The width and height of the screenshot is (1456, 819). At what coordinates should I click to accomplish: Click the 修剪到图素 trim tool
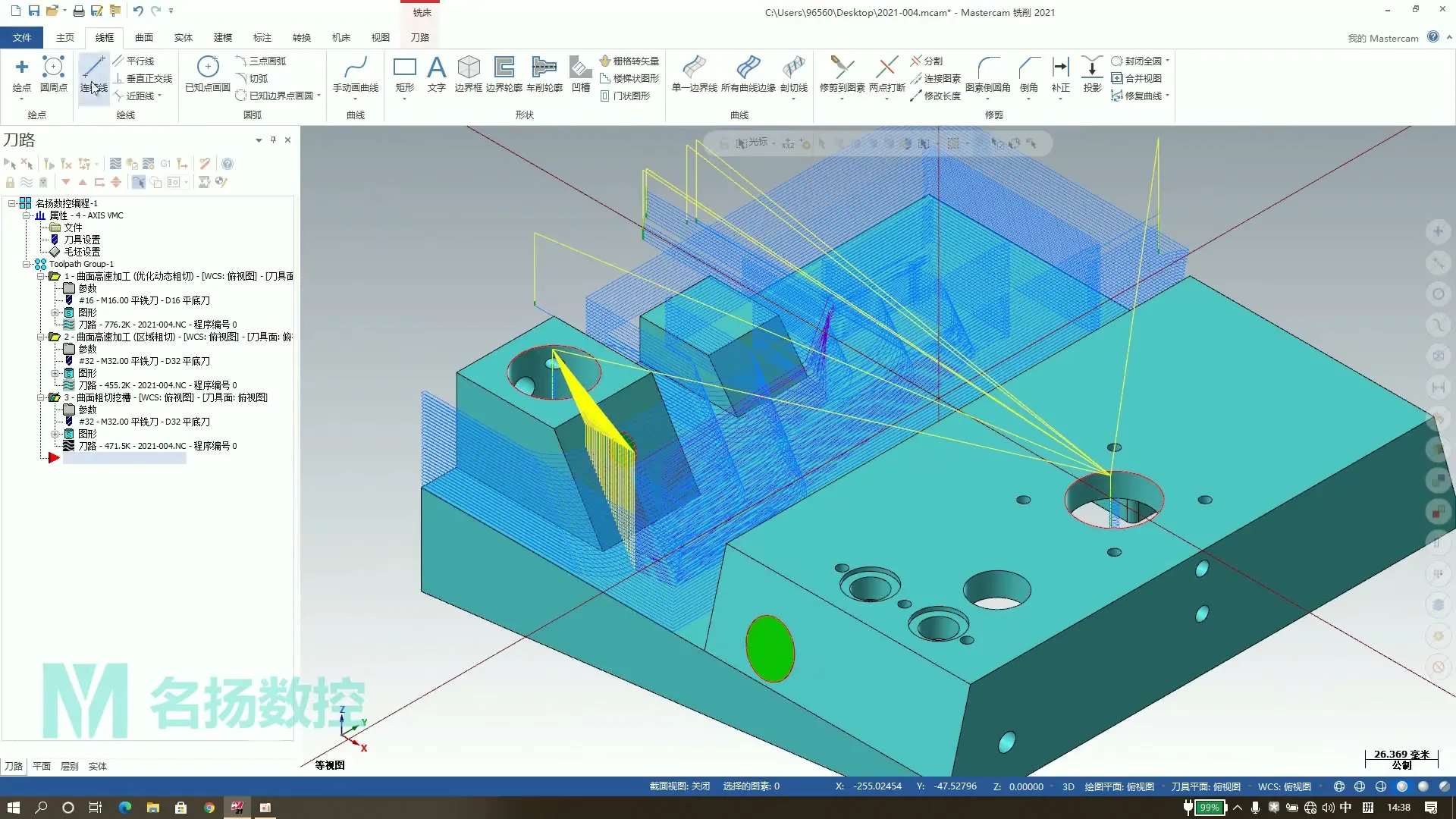point(842,74)
